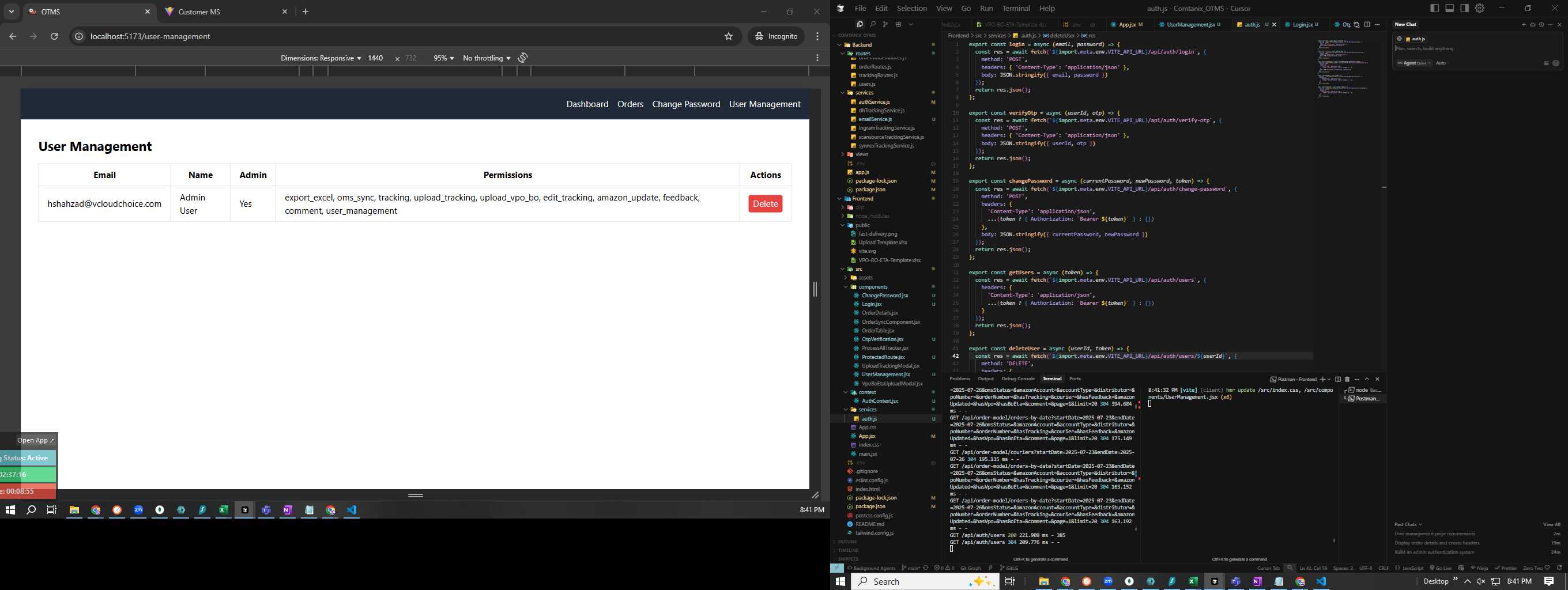Open Extensions icon in Cursor sidebar

(x=899, y=24)
